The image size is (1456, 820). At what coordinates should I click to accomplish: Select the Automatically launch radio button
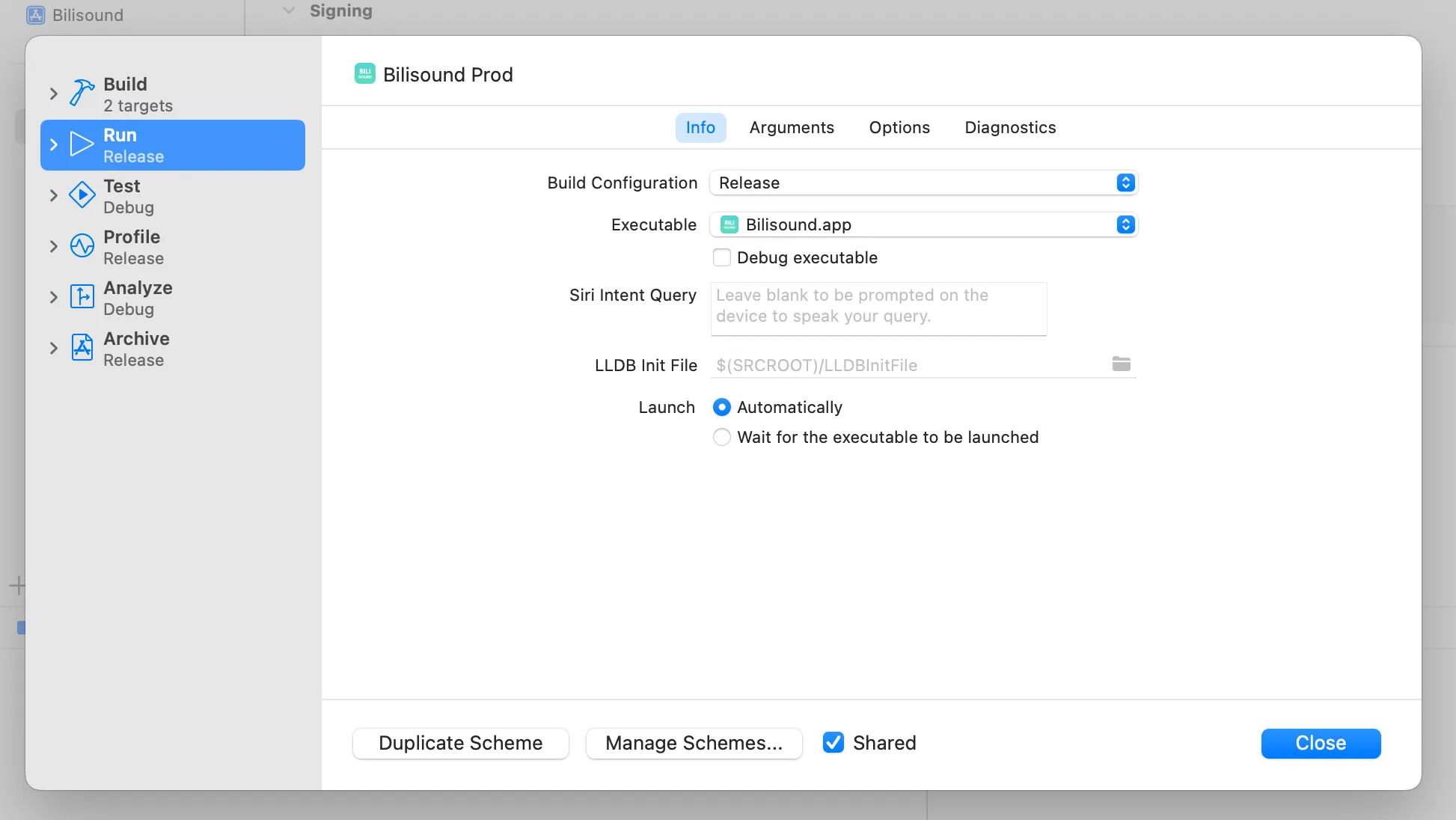click(x=722, y=407)
